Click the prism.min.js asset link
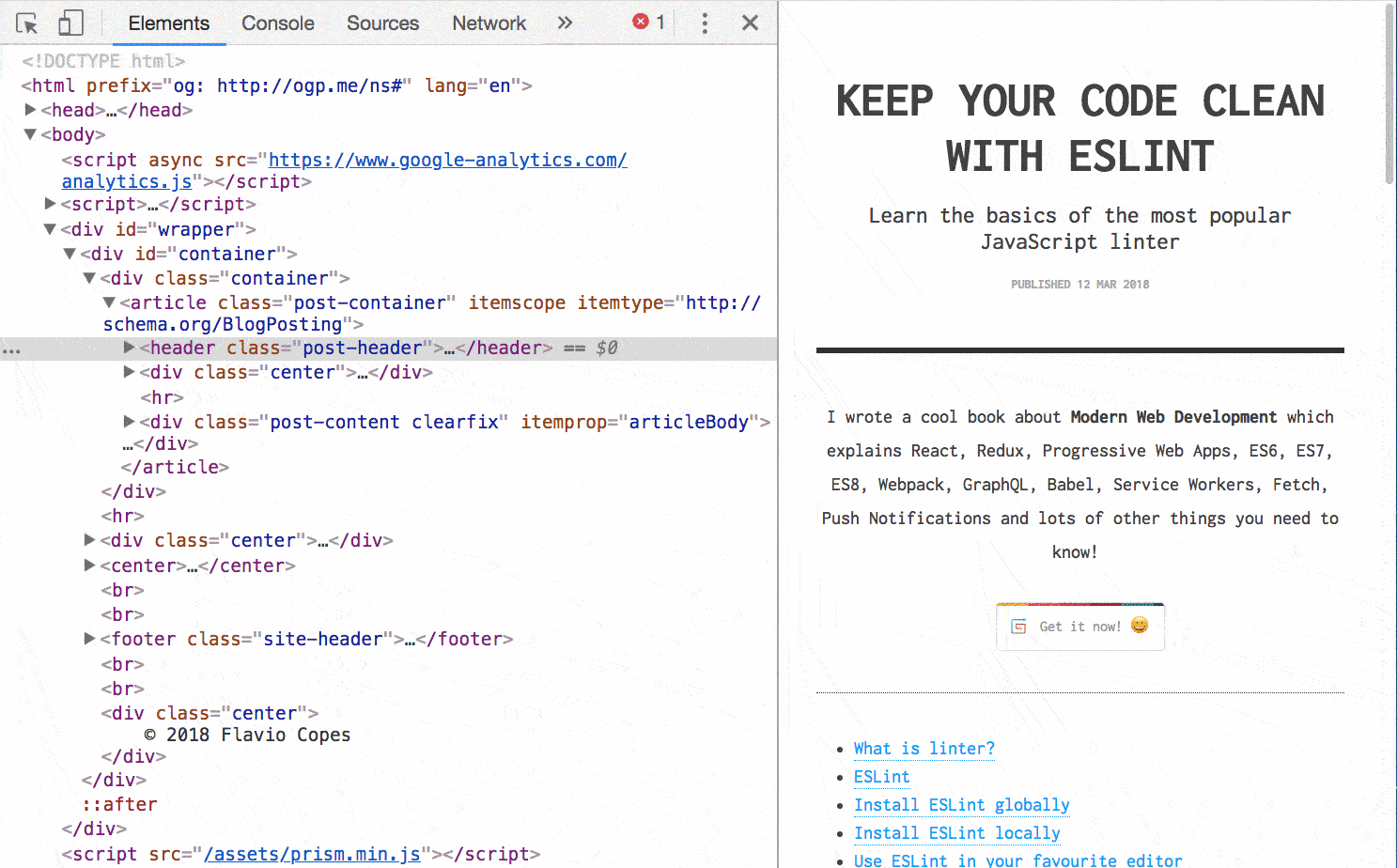 click(312, 854)
